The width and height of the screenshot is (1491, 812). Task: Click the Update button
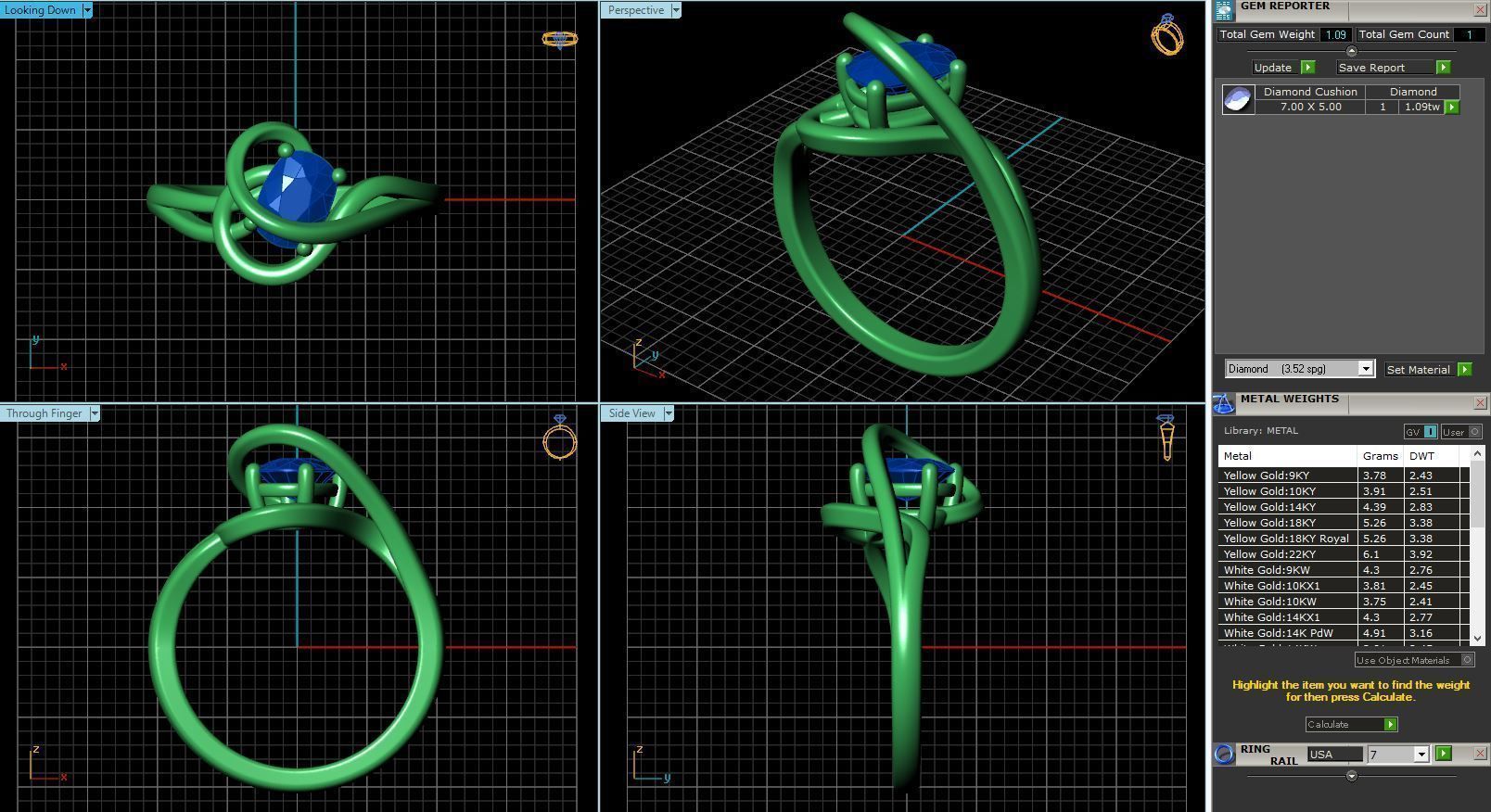[x=1273, y=68]
